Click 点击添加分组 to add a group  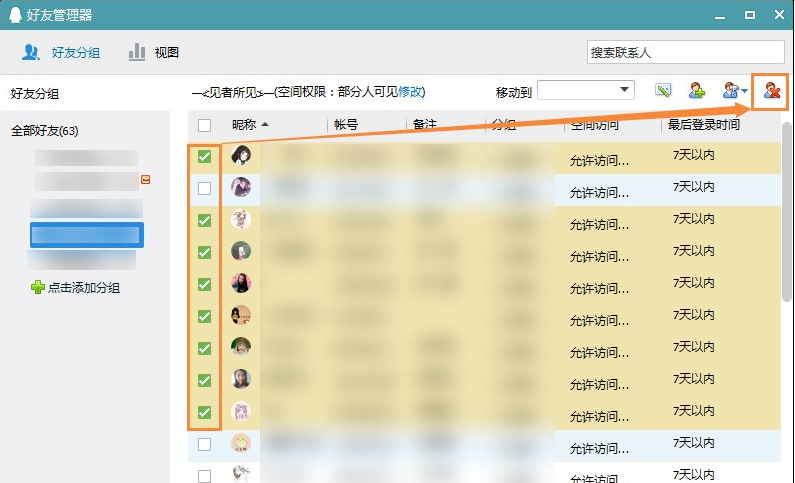tap(84, 288)
